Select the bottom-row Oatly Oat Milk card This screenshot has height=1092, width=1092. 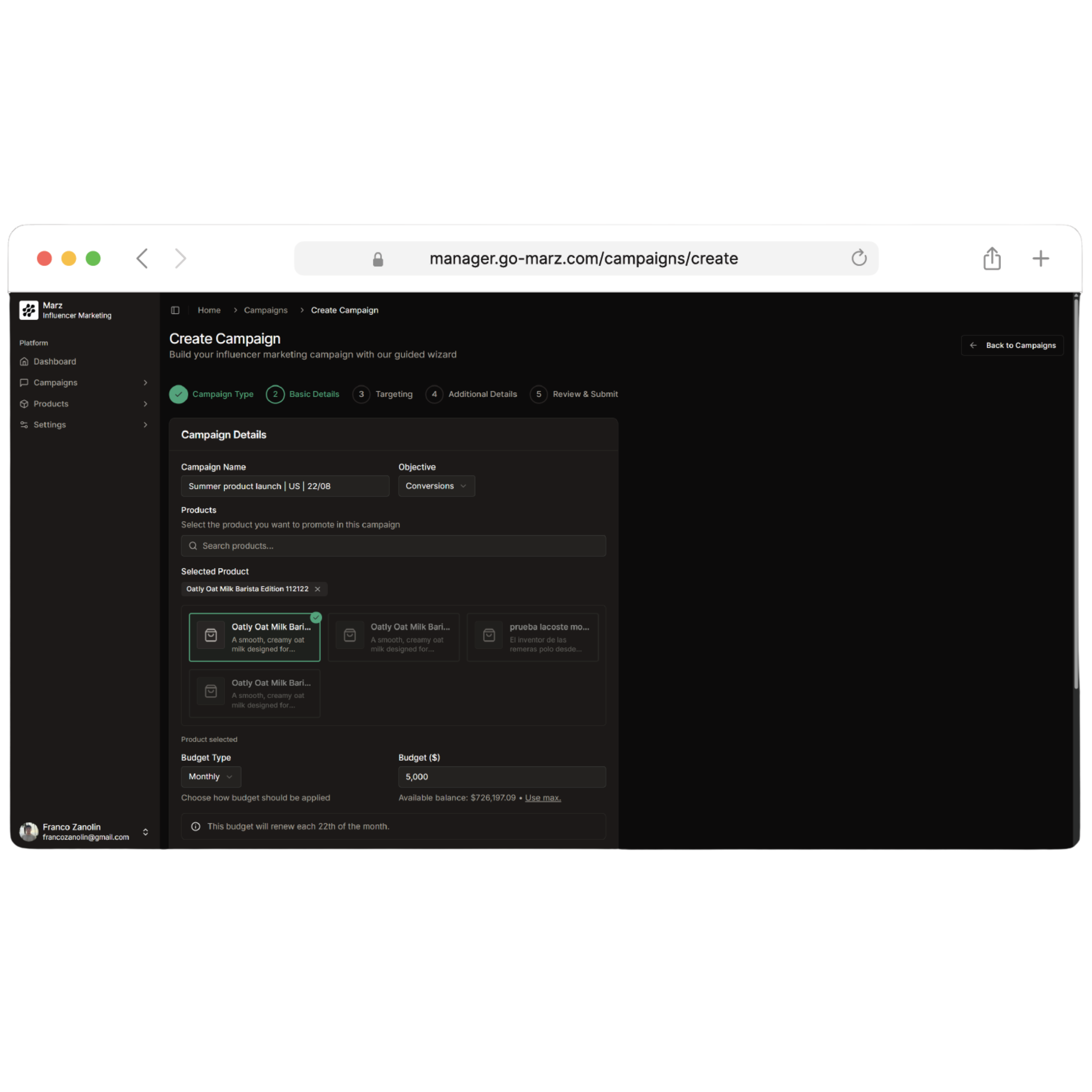pos(255,693)
